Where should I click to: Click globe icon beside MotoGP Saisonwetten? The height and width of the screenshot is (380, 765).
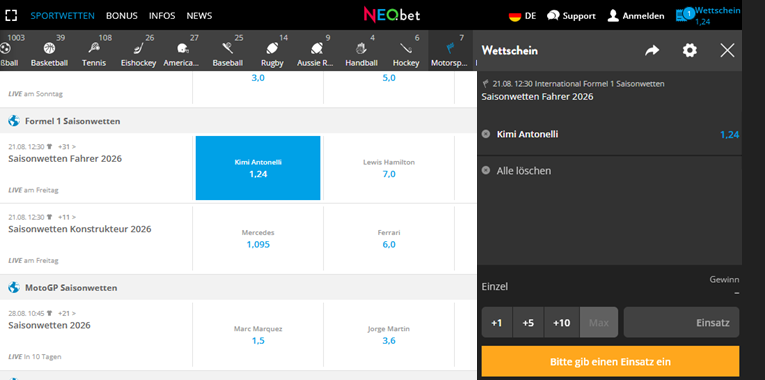(14, 287)
